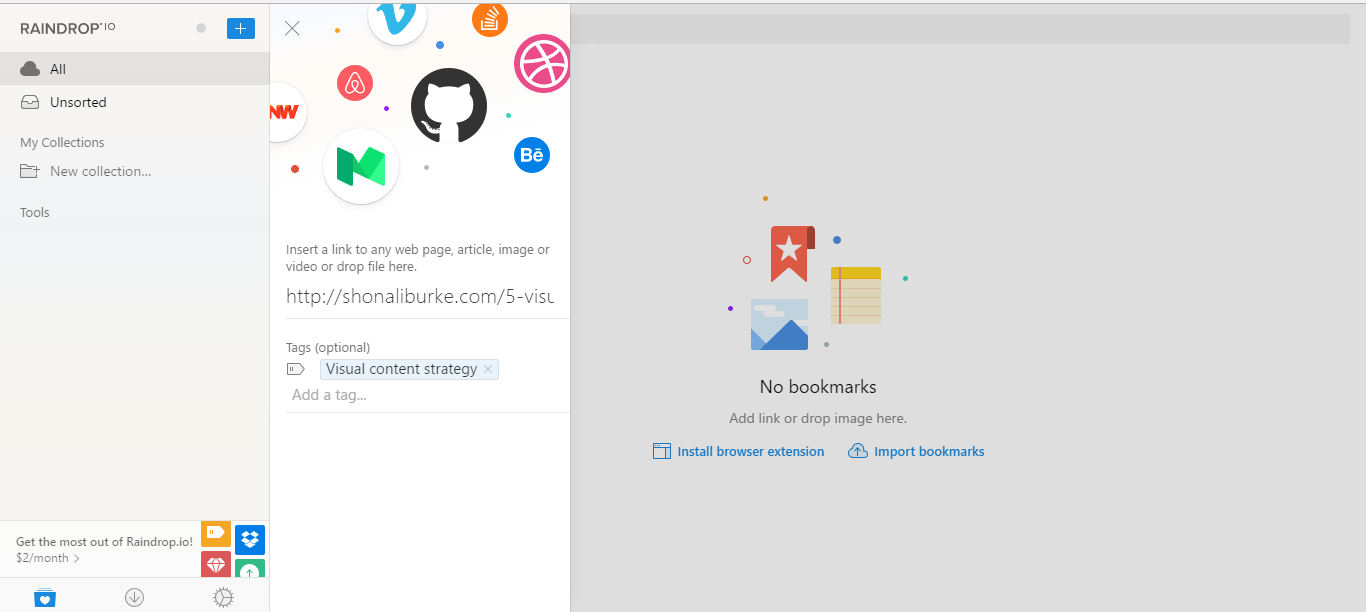1366x612 pixels.
Task: Click Install browser extension link
Action: point(739,451)
